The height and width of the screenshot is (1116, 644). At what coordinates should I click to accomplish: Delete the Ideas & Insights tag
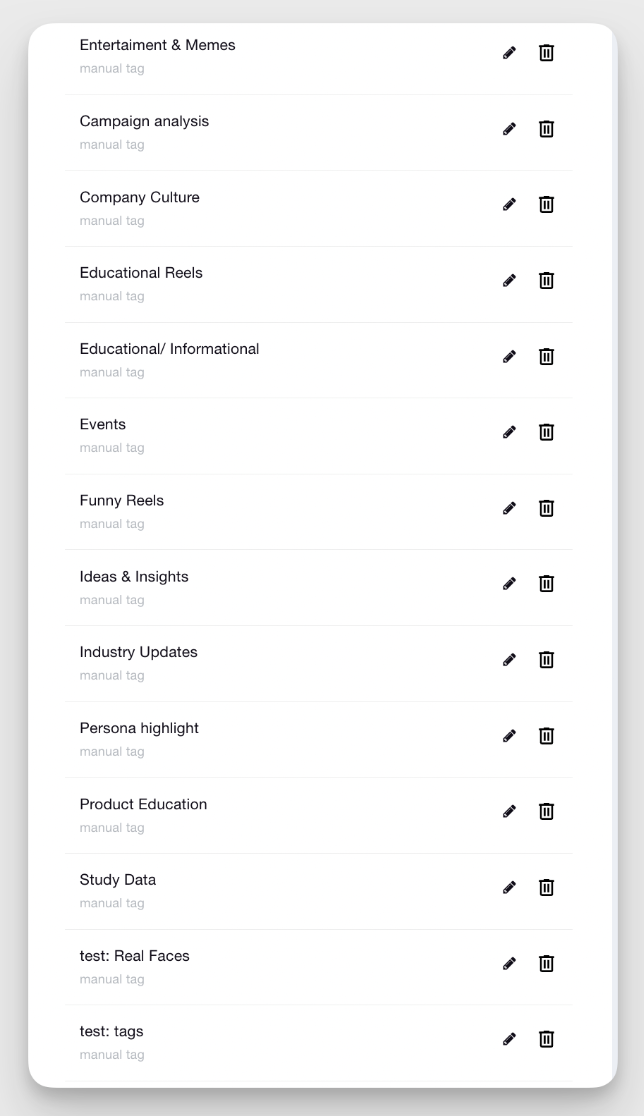(x=546, y=584)
